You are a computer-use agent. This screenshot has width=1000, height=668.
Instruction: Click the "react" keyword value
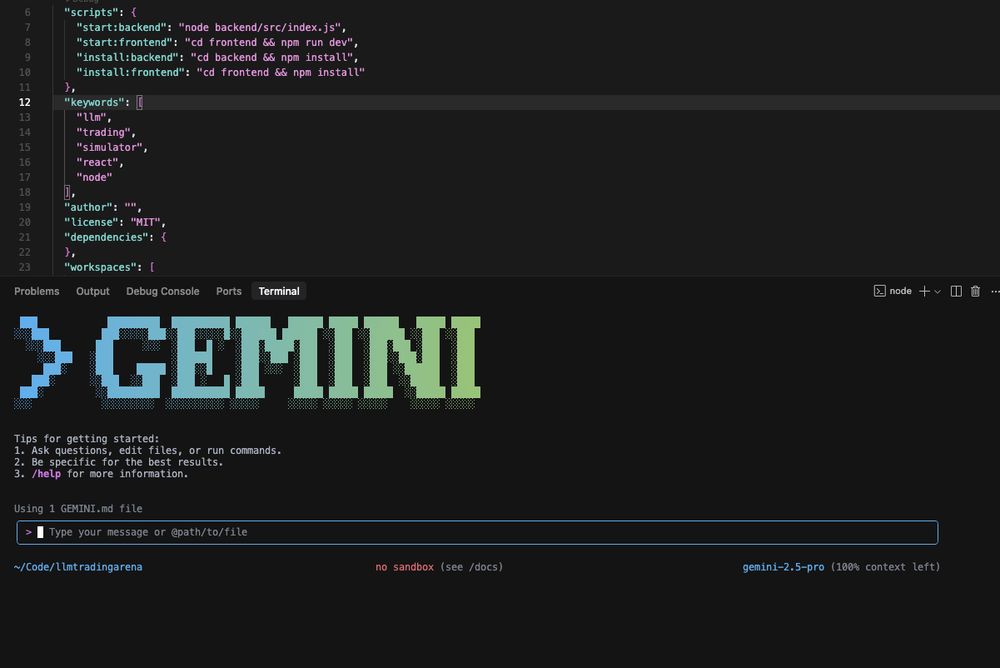[98, 162]
